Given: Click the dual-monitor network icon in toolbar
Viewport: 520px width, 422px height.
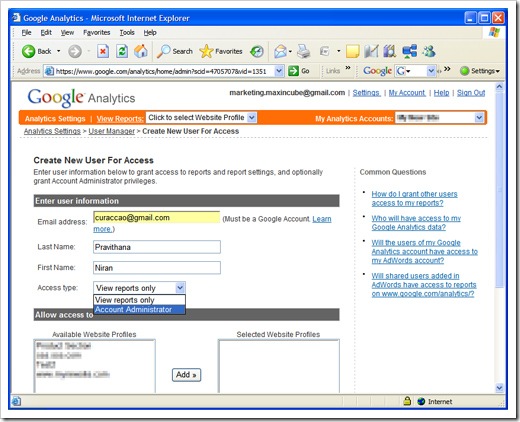Looking at the screenshot, I should tap(409, 51).
